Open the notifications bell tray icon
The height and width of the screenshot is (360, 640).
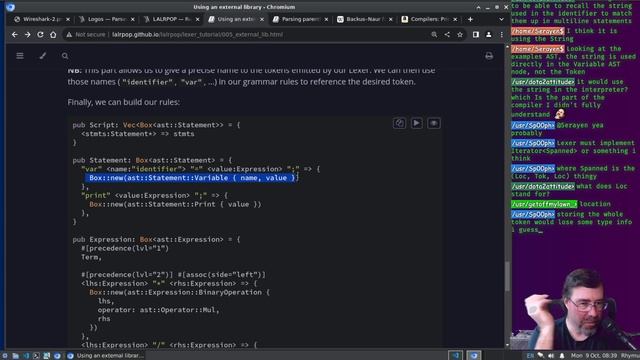point(562,356)
